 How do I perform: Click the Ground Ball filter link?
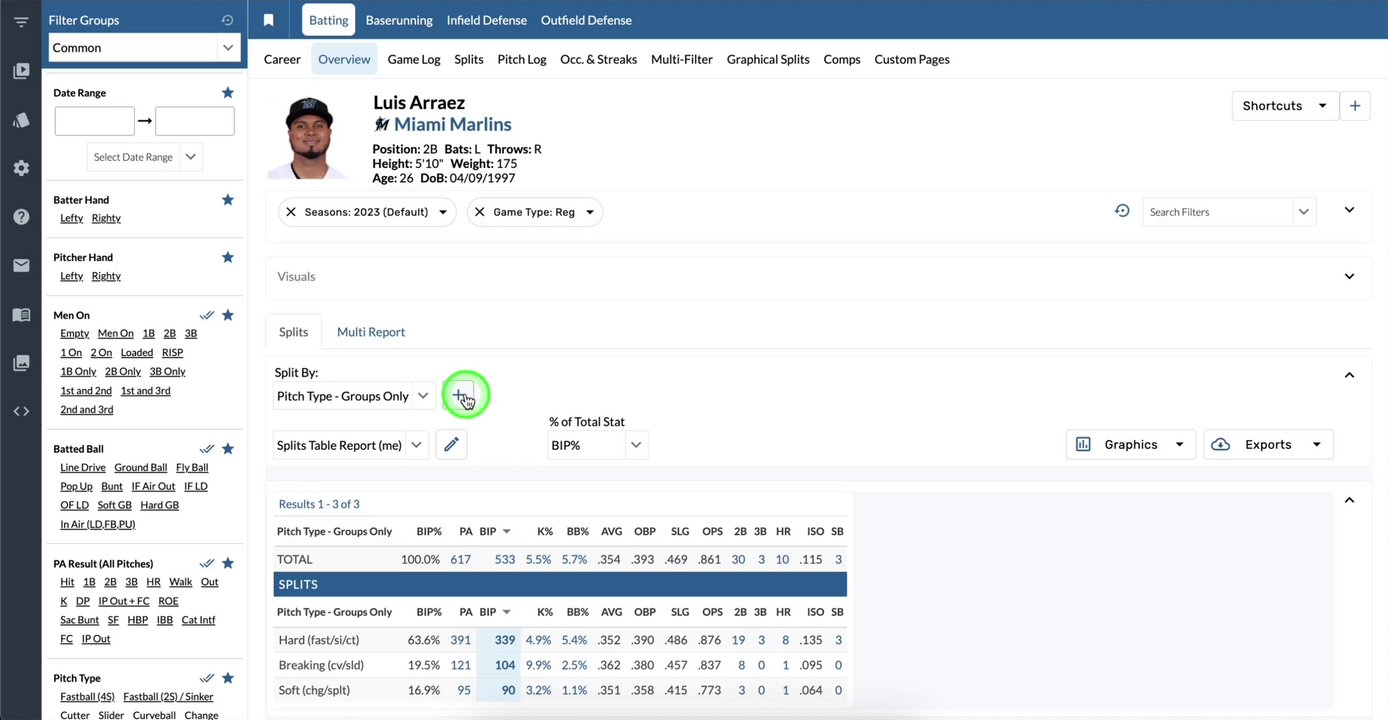pyautogui.click(x=141, y=467)
